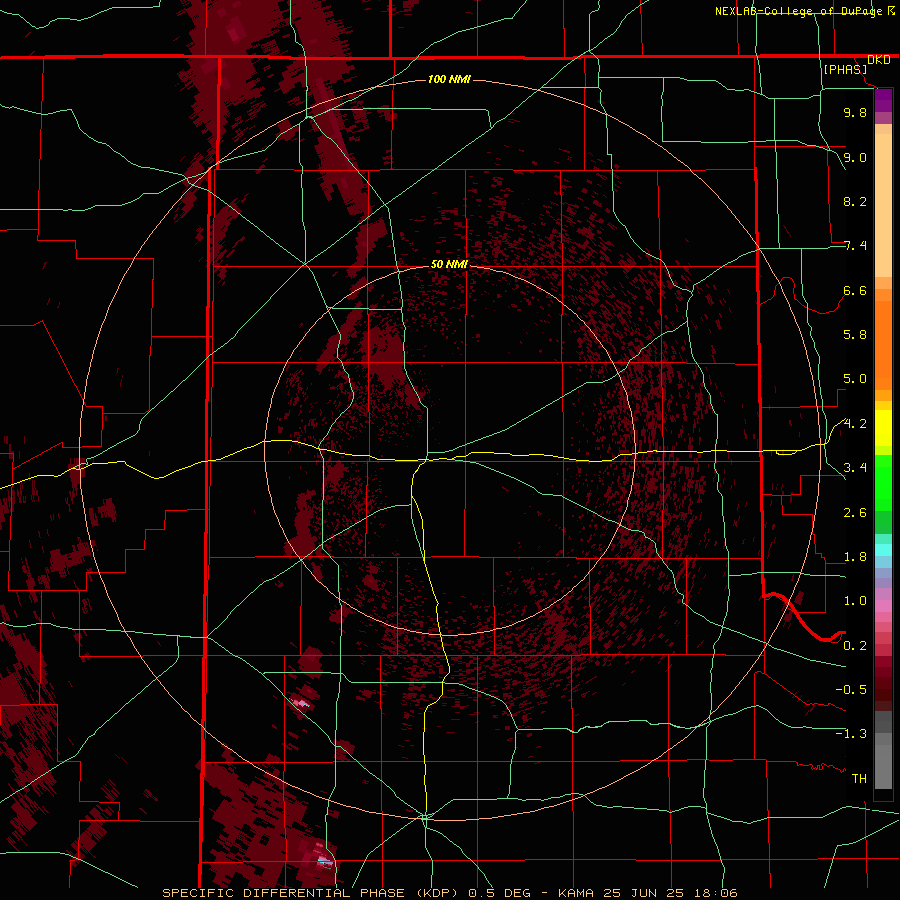Click the 7.4 legend value
This screenshot has height=900, width=900.
pos(855,246)
